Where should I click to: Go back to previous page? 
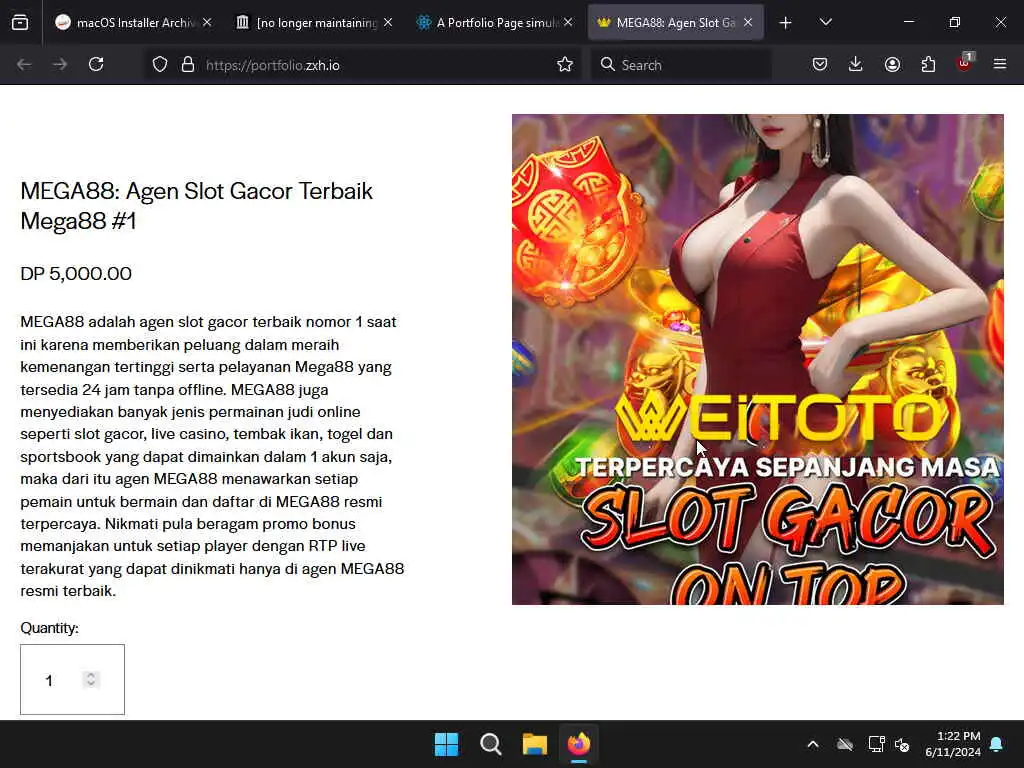pos(24,64)
